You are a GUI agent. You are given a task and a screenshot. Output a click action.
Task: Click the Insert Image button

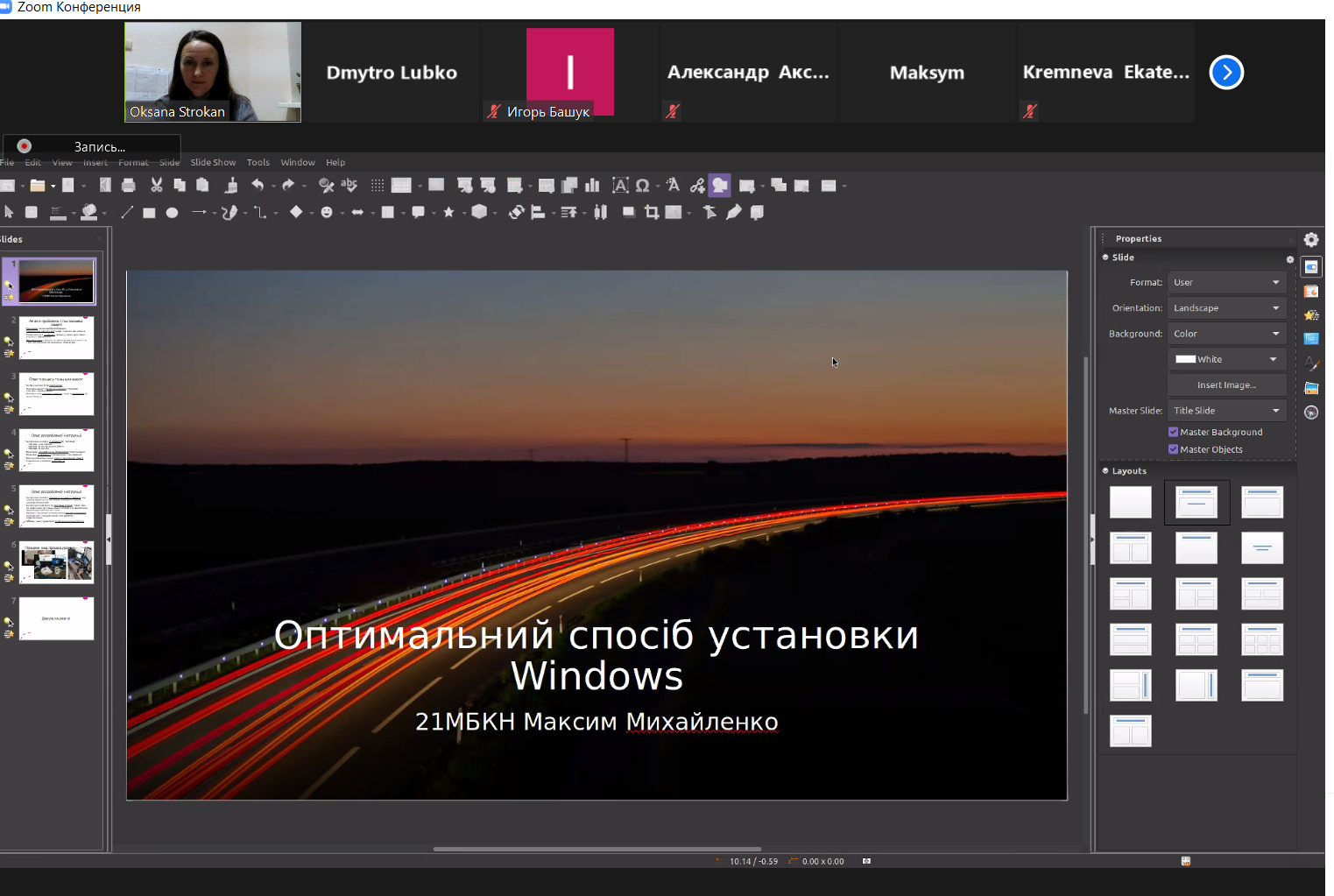1226,385
